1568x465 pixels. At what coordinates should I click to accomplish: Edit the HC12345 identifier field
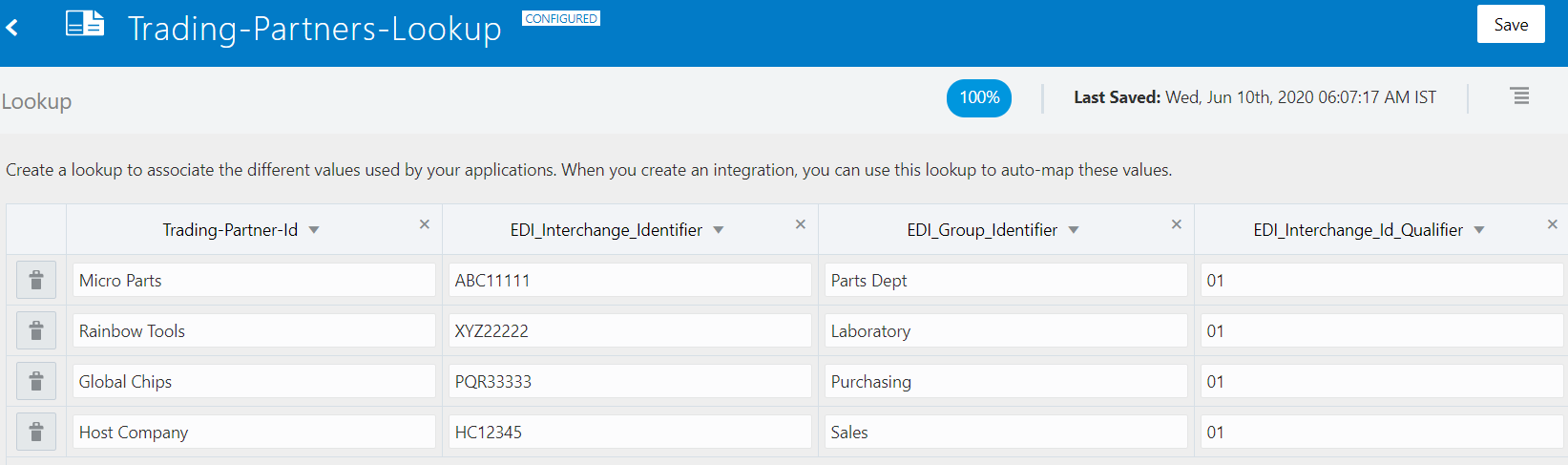630,432
